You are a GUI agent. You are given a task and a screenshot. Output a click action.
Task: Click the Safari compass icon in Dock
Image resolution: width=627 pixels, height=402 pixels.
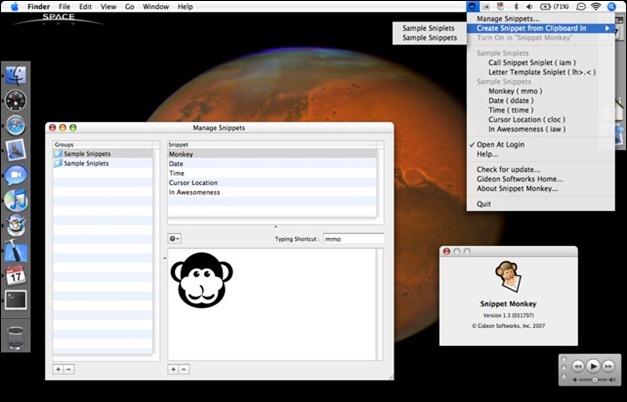tap(15, 125)
